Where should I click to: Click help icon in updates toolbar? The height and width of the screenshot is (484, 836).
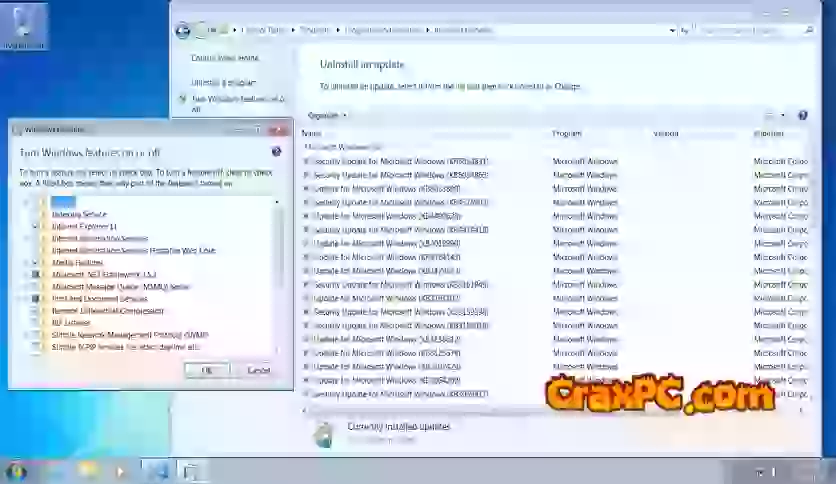pyautogui.click(x=802, y=116)
